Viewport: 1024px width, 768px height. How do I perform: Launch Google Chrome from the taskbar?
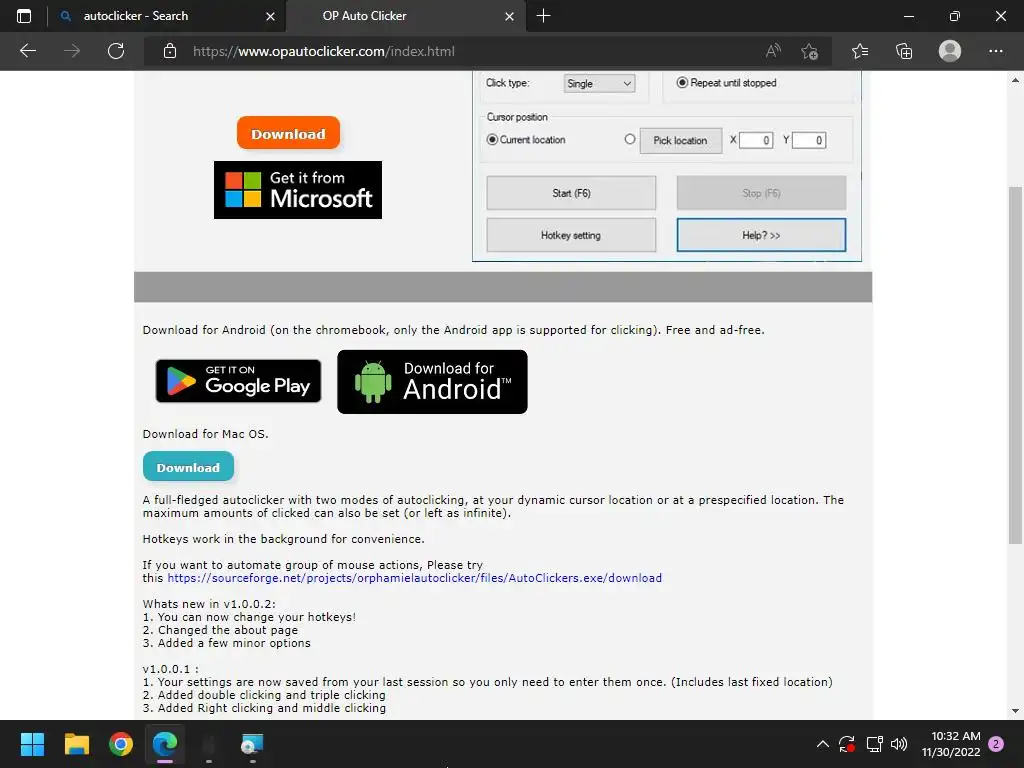click(x=121, y=744)
